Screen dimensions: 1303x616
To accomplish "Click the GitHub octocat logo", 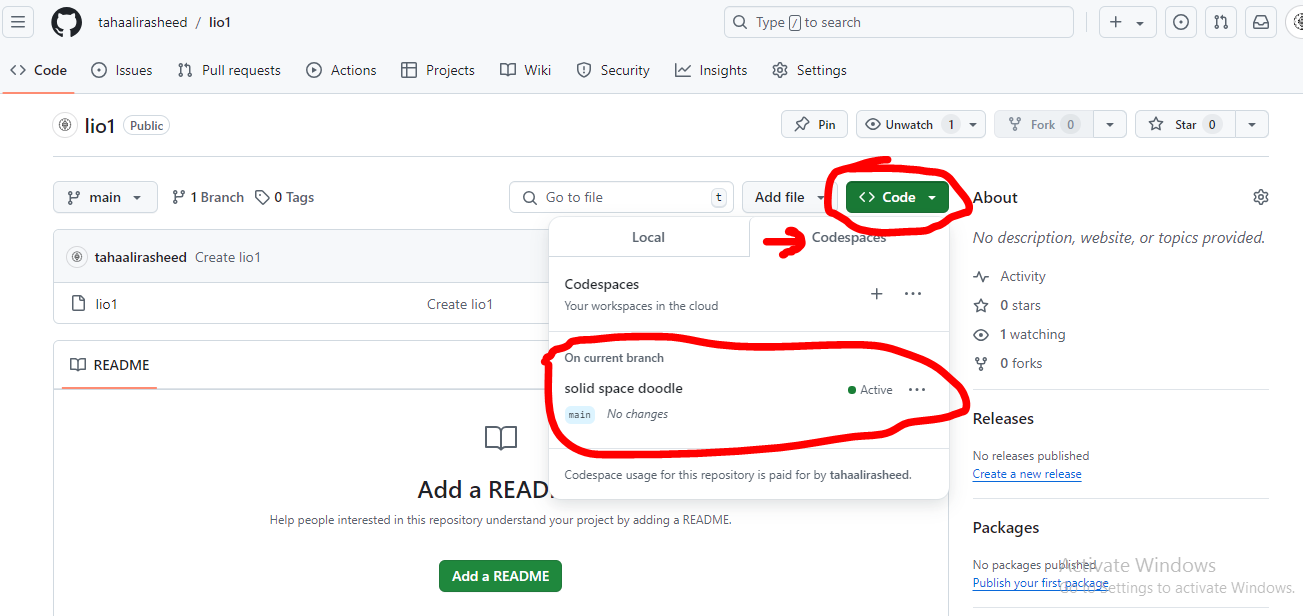I will pos(66,22).
